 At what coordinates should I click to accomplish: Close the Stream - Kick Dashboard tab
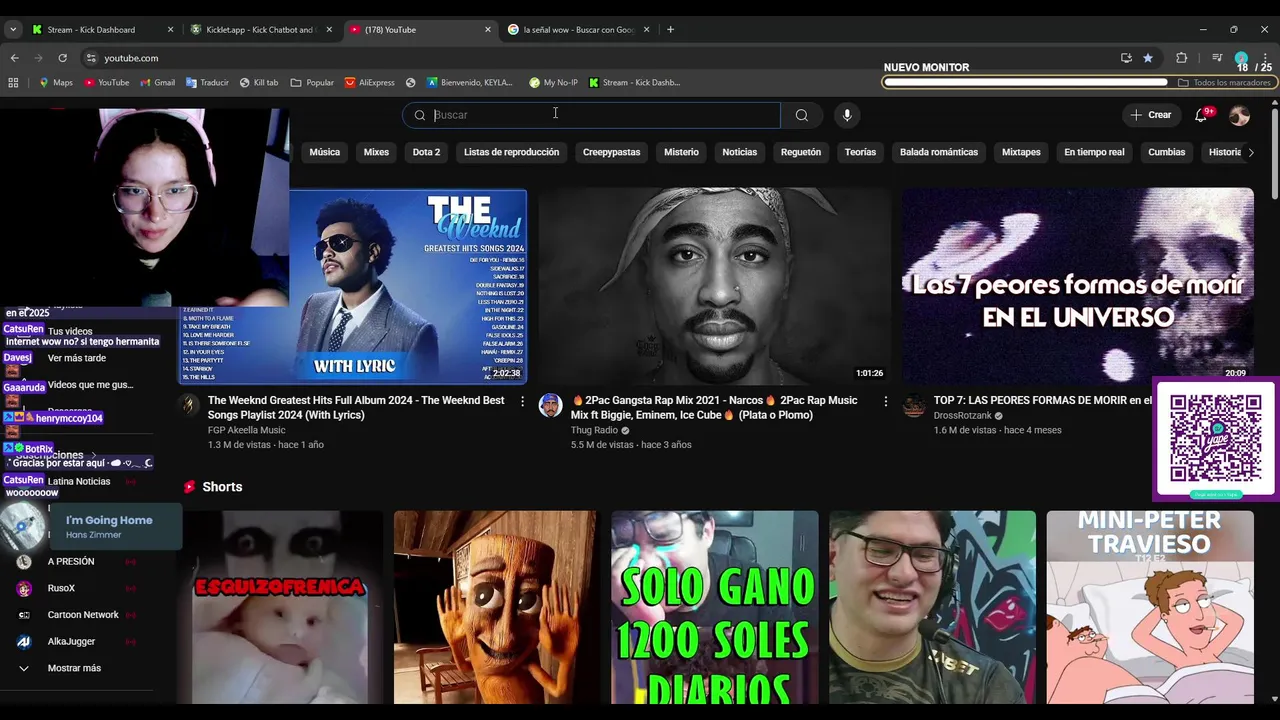pos(170,29)
